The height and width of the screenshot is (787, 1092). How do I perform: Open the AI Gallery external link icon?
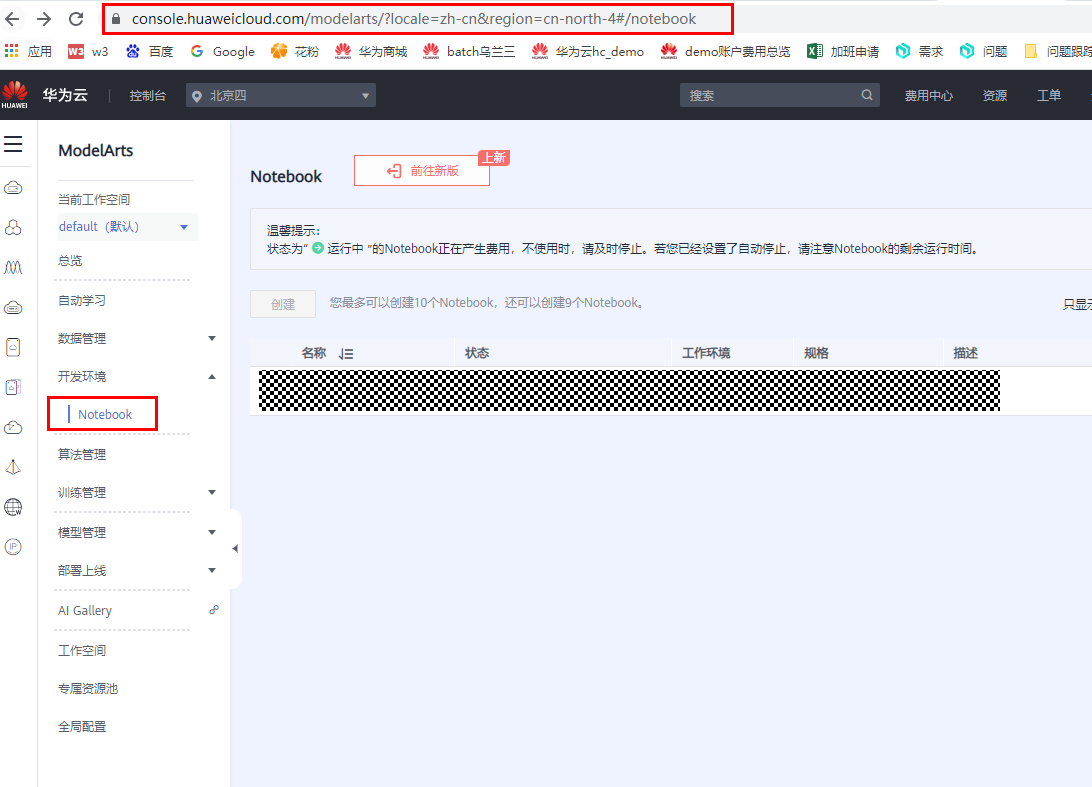click(214, 610)
